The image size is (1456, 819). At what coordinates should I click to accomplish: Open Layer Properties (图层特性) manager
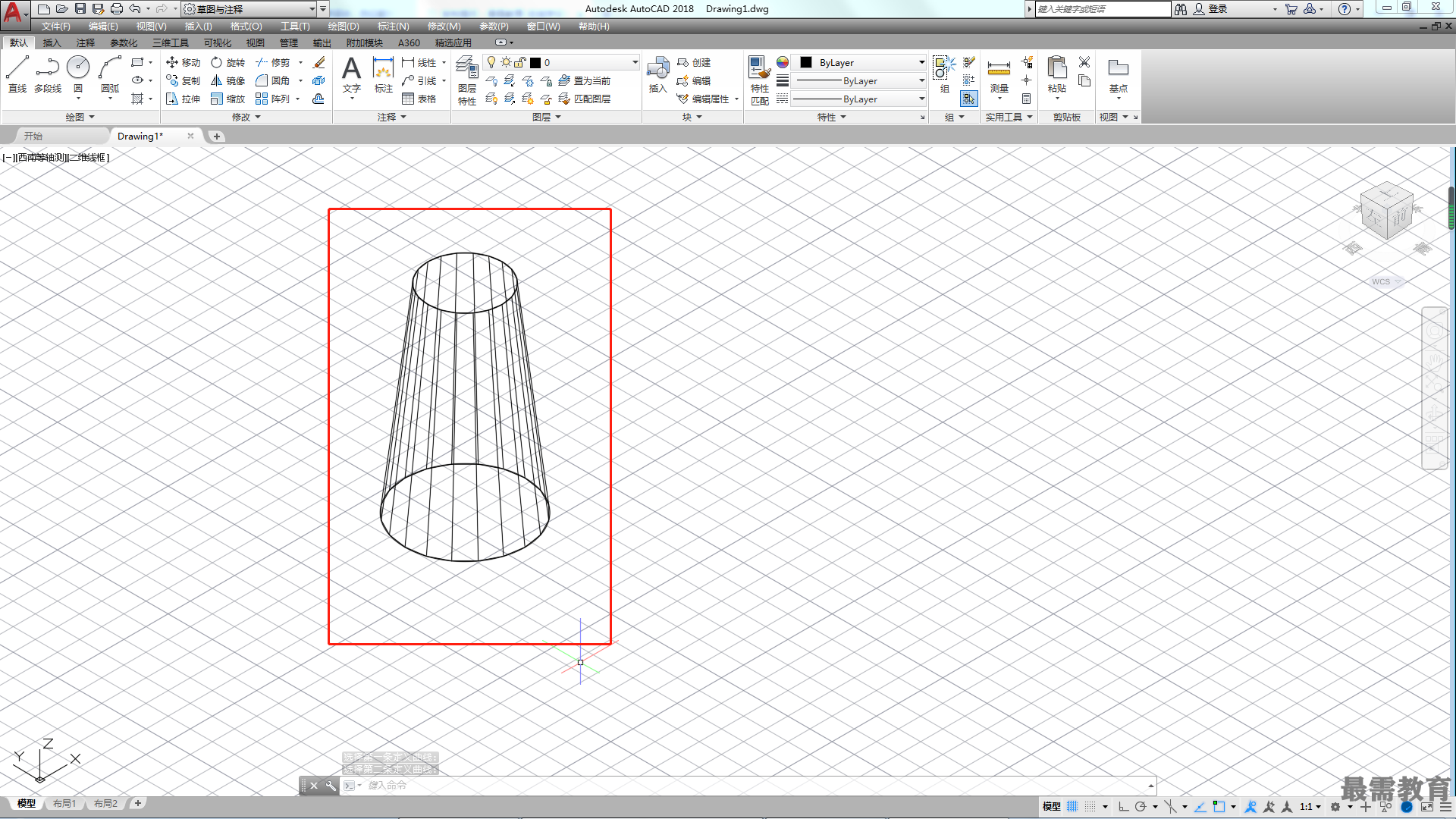point(467,80)
